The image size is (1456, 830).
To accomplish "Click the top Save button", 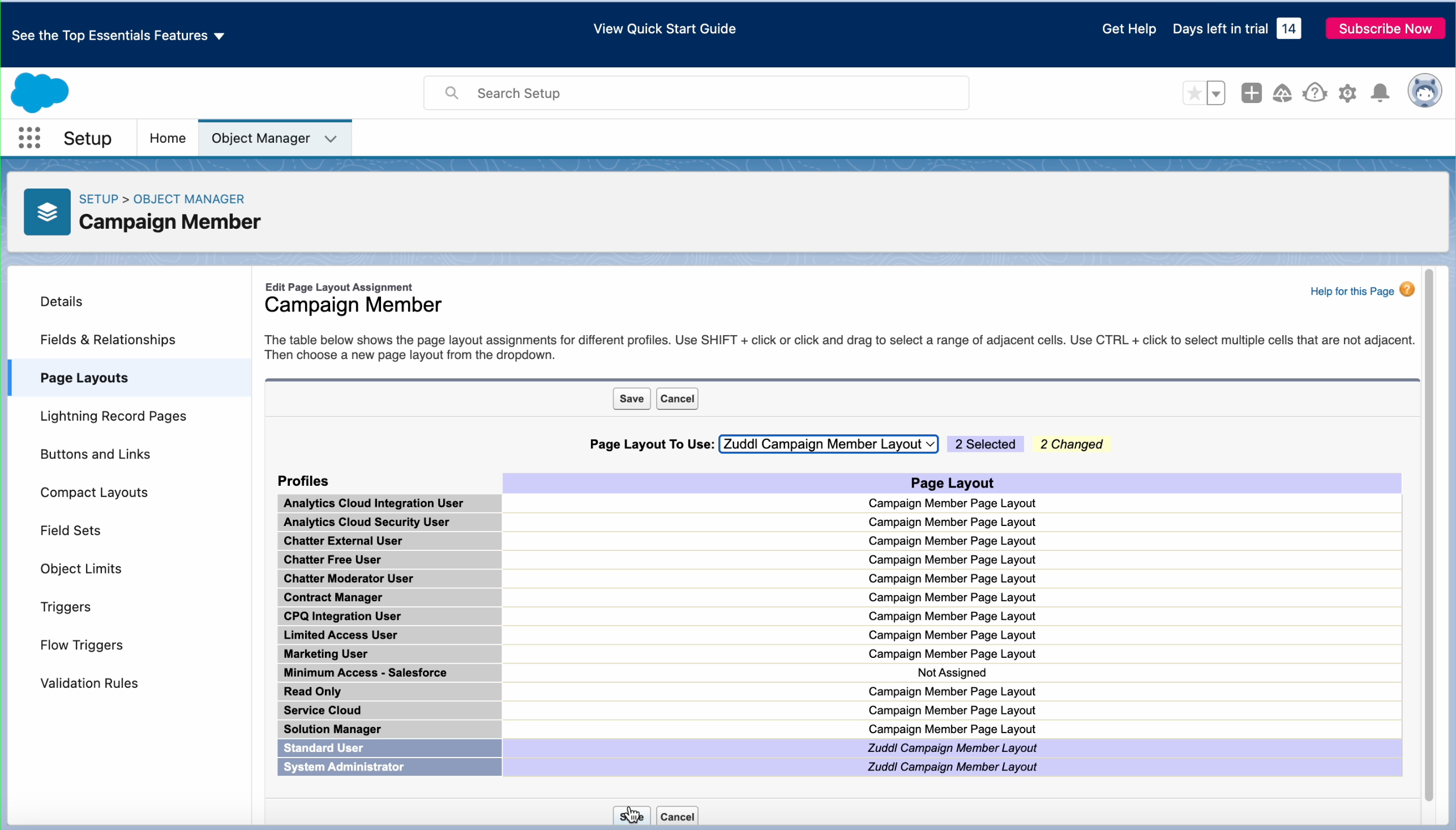I will point(631,399).
